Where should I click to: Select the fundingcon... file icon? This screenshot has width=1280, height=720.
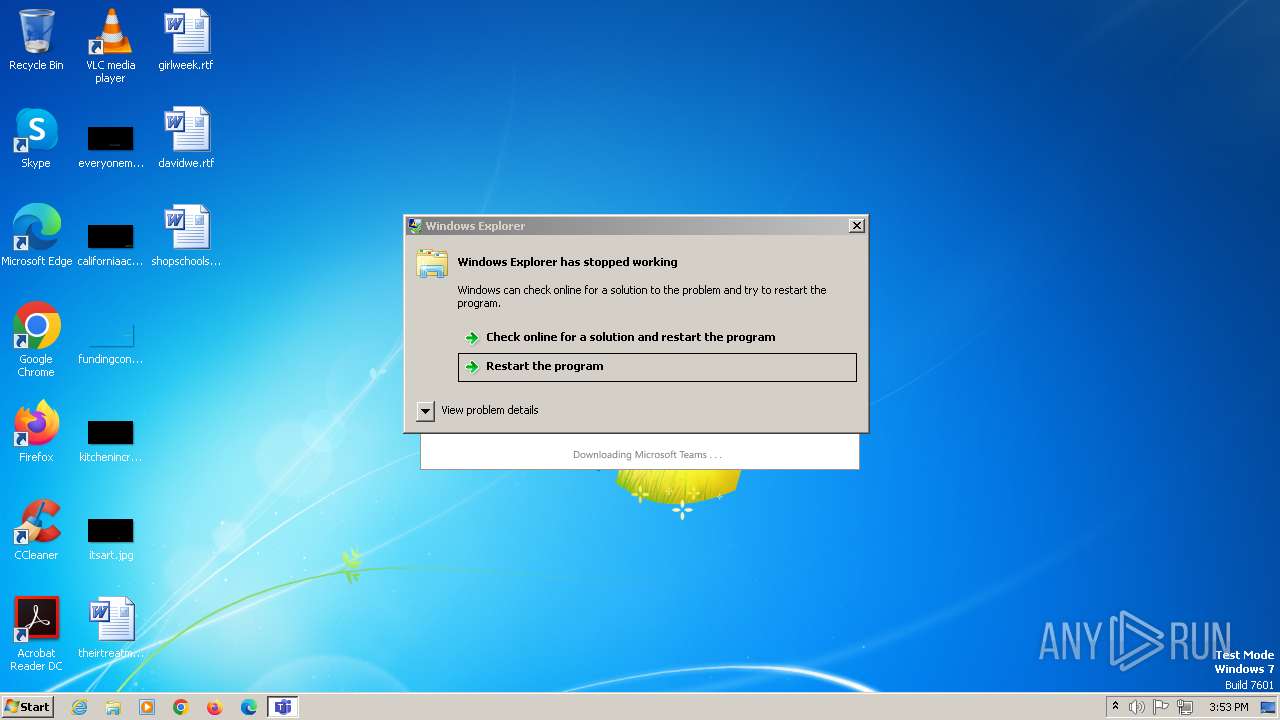[110, 341]
